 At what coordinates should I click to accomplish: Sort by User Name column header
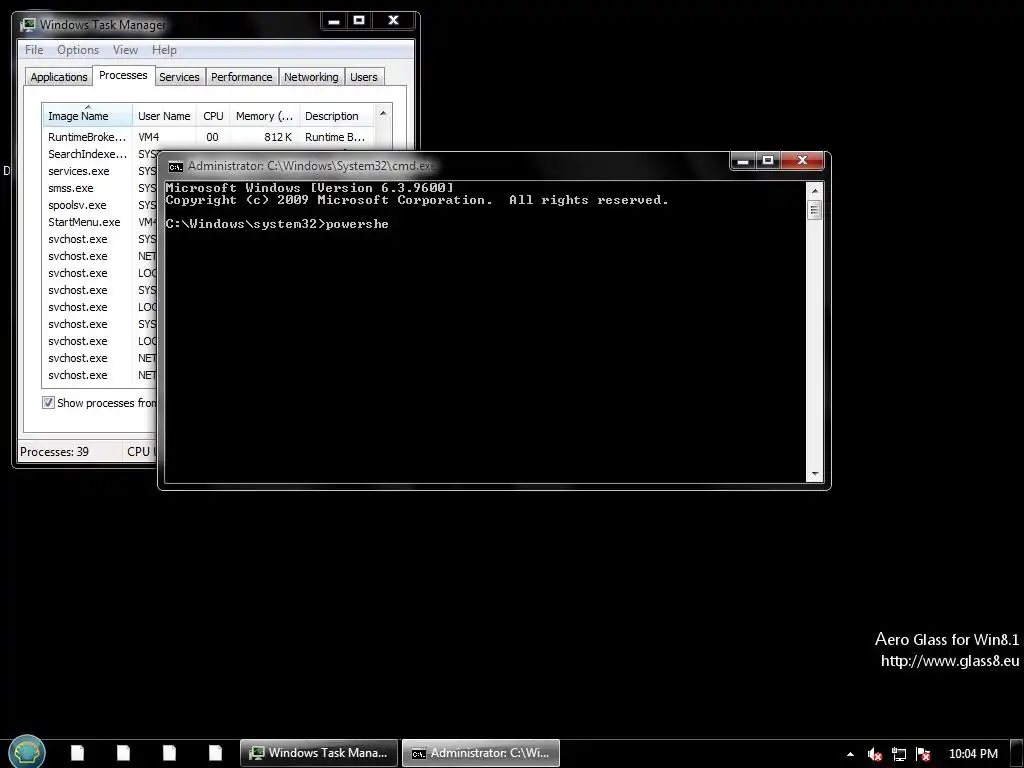point(164,116)
